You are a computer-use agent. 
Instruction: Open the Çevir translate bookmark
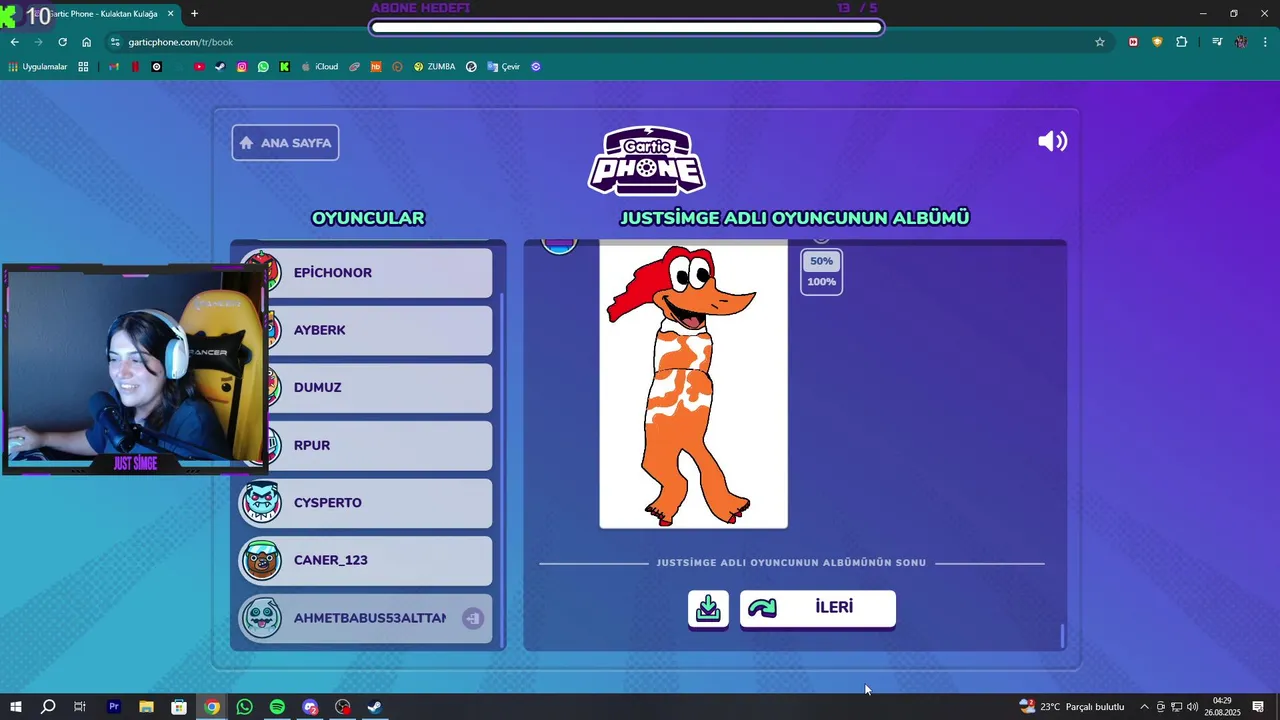click(503, 67)
